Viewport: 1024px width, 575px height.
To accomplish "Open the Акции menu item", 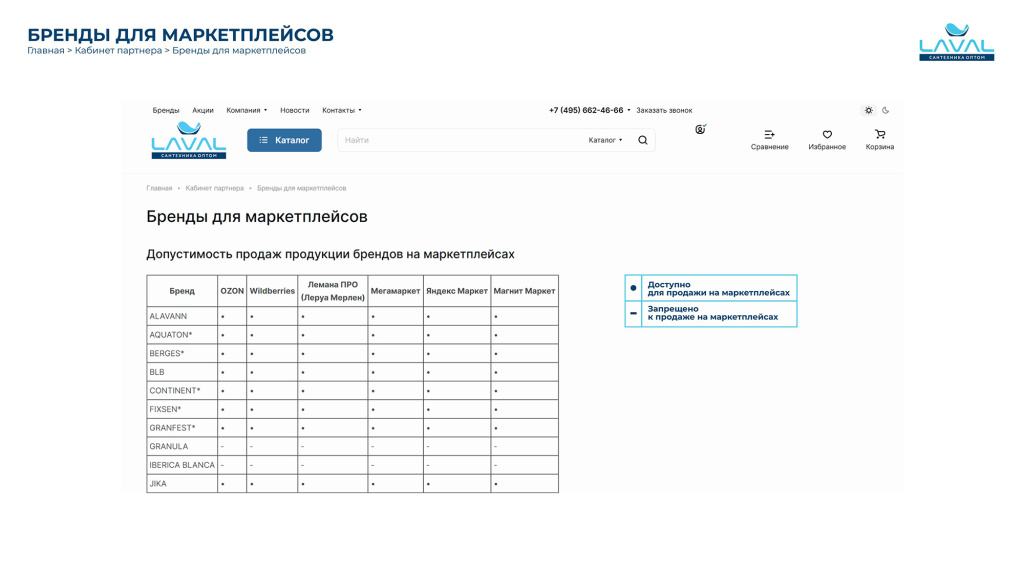I will click(x=203, y=110).
